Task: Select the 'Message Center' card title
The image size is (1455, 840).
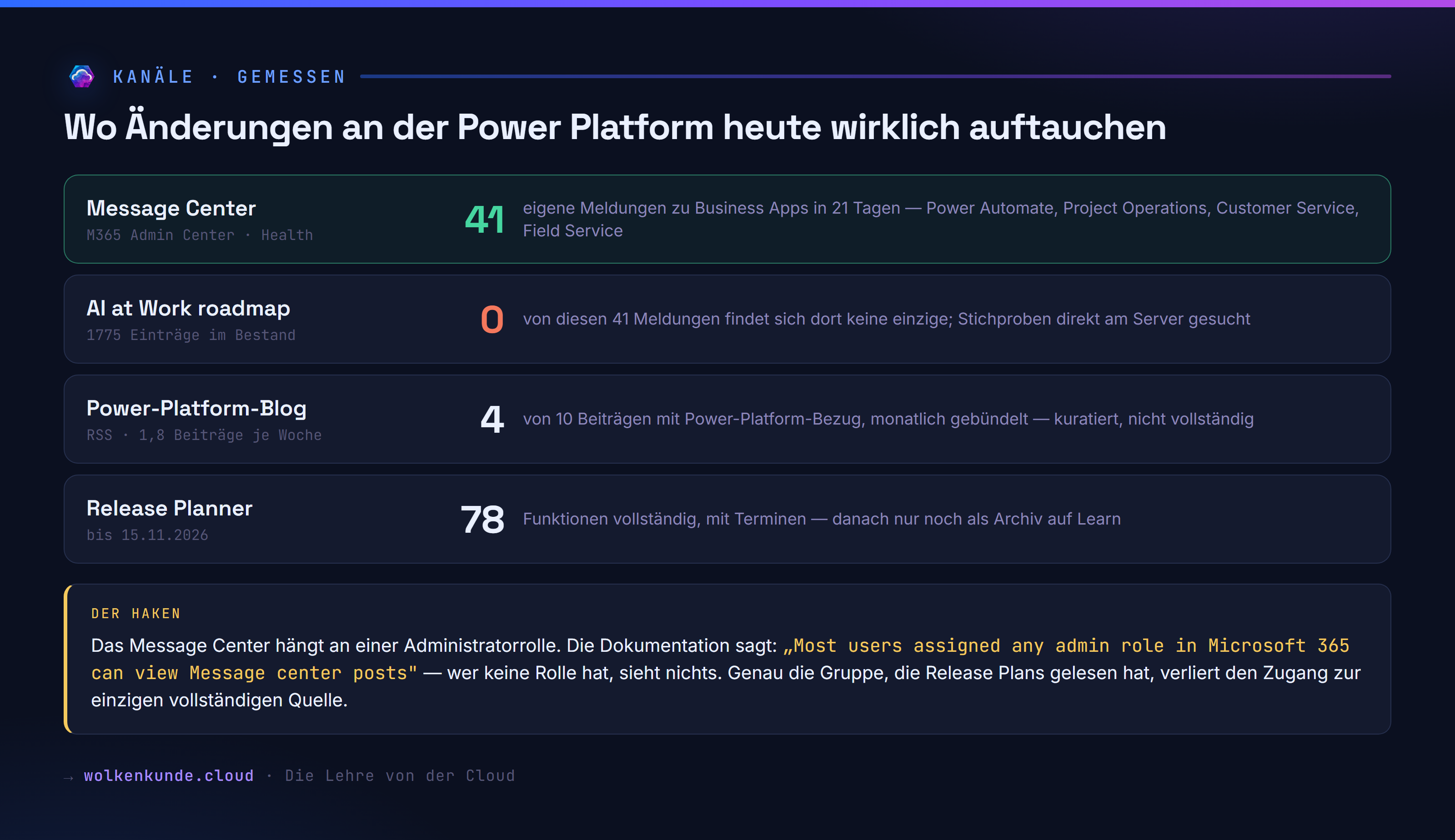Action: pos(171,208)
